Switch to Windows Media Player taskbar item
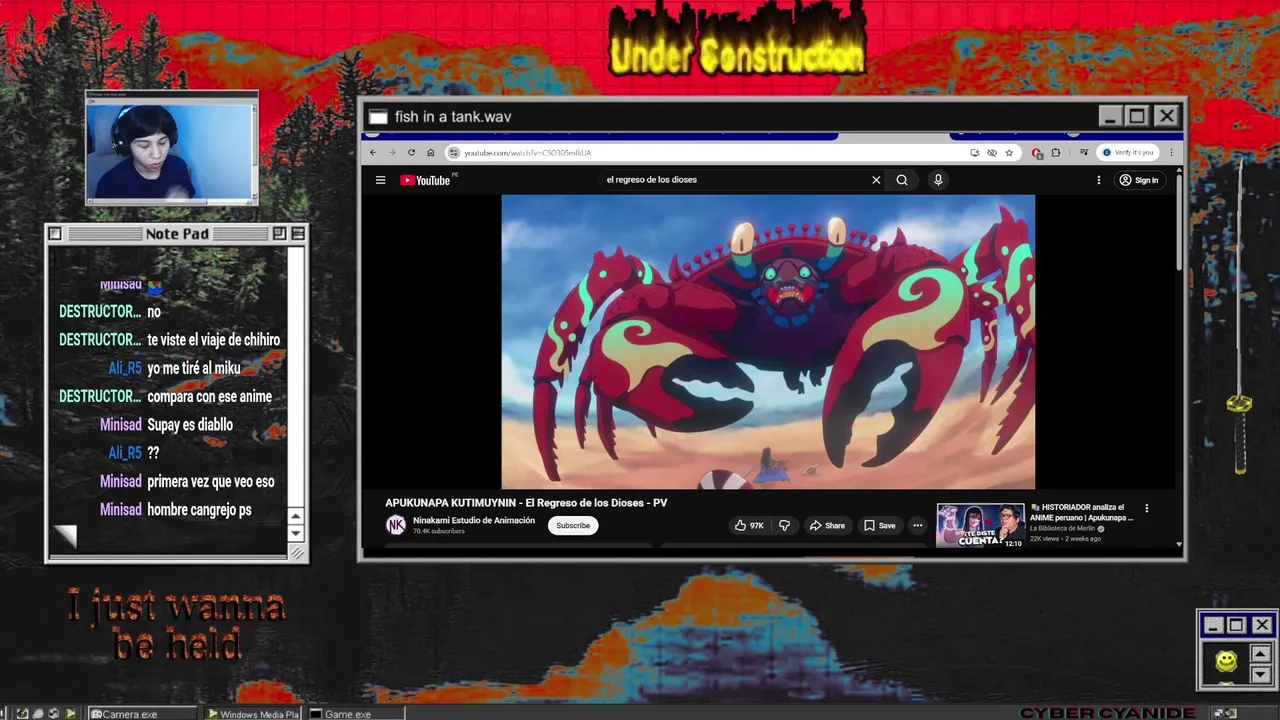Screen dimensions: 1280x720 point(254,713)
